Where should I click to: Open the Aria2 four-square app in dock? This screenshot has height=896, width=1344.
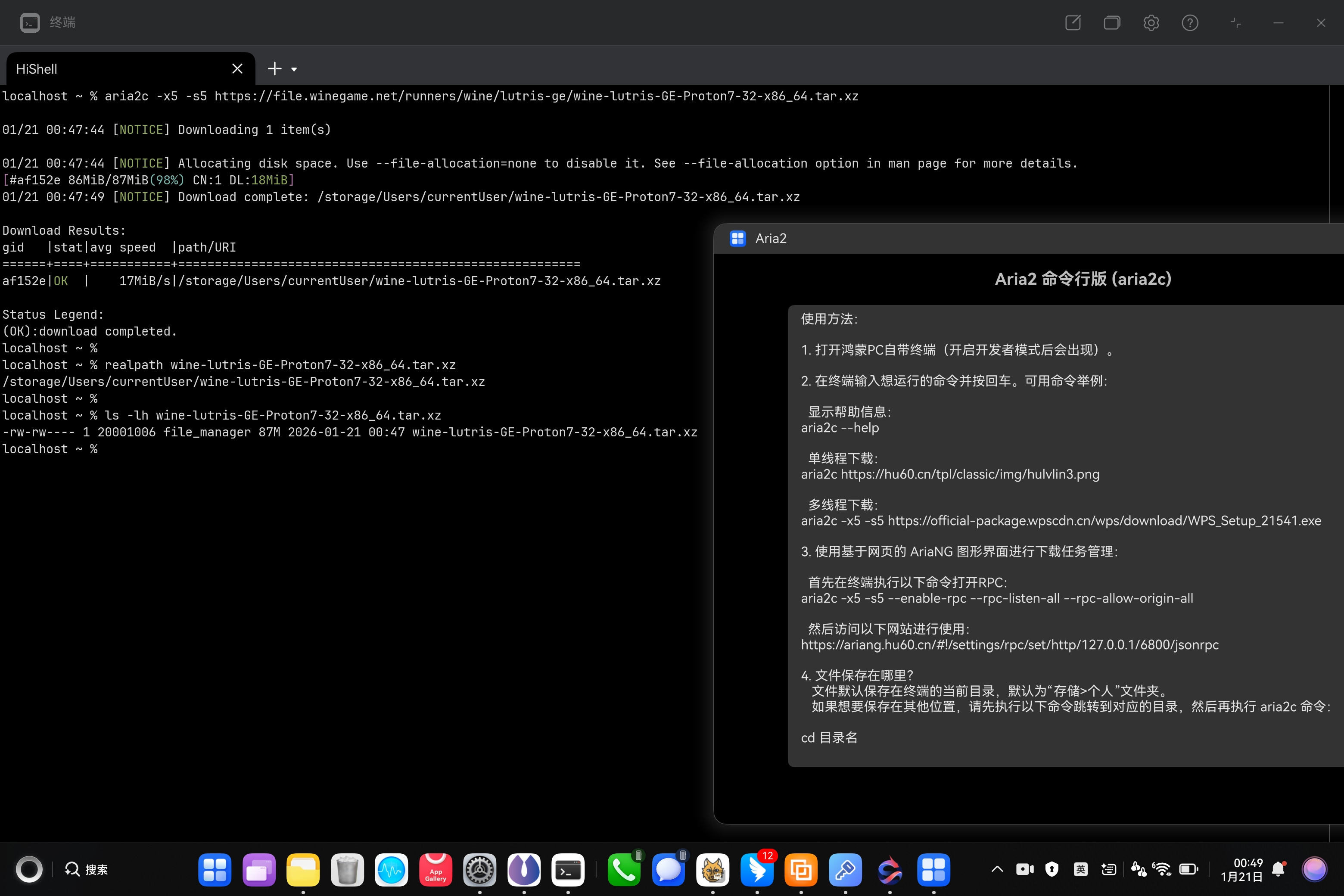click(934, 870)
